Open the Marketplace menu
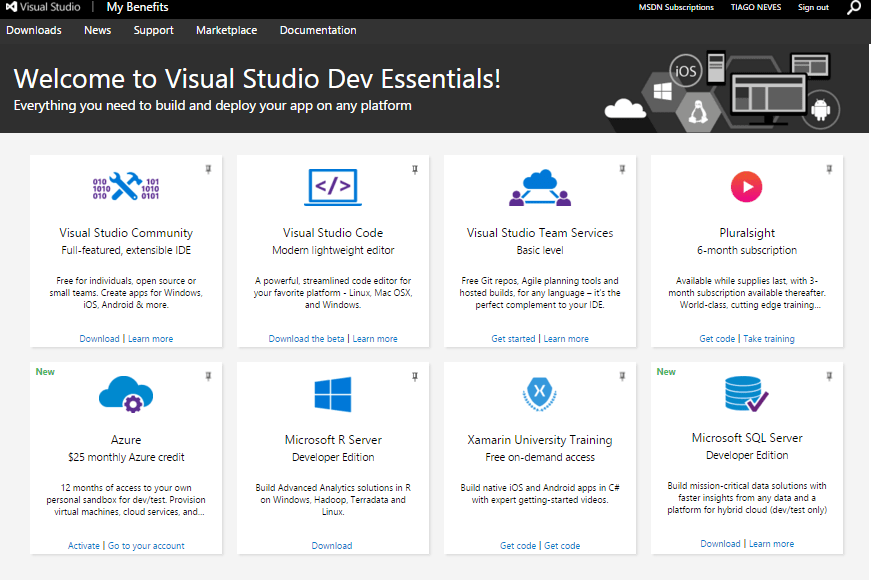 tap(227, 31)
